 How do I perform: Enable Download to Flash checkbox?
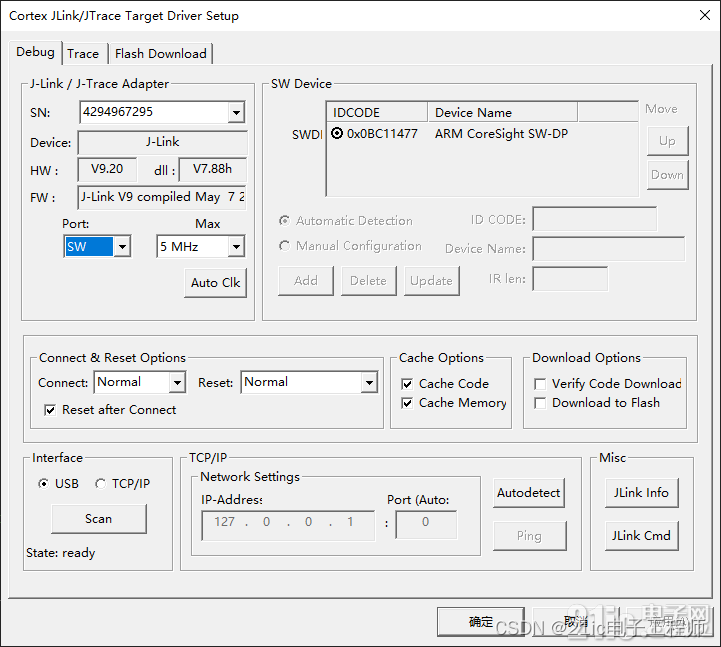tap(540, 403)
